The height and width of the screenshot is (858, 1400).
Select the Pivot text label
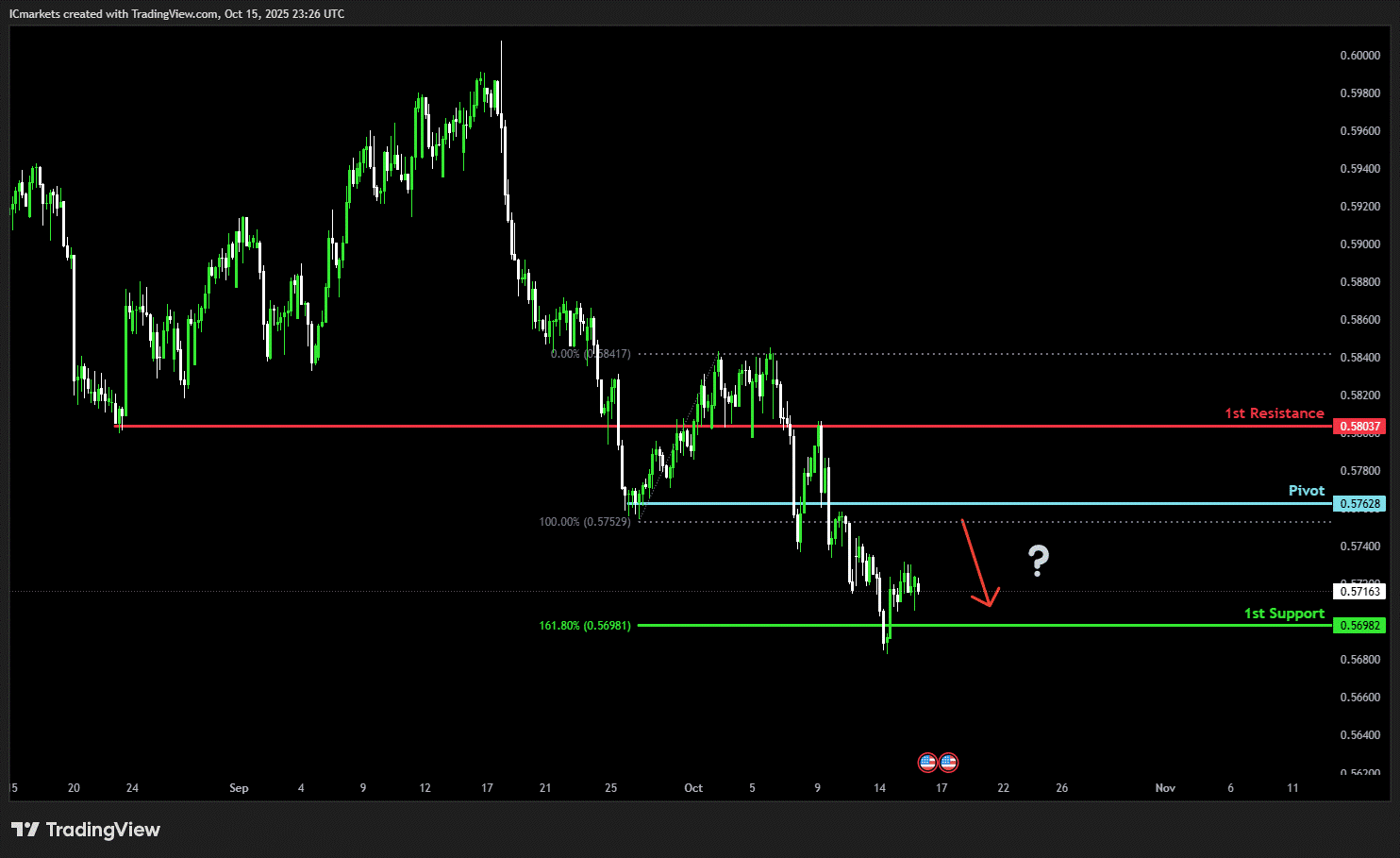click(1306, 491)
